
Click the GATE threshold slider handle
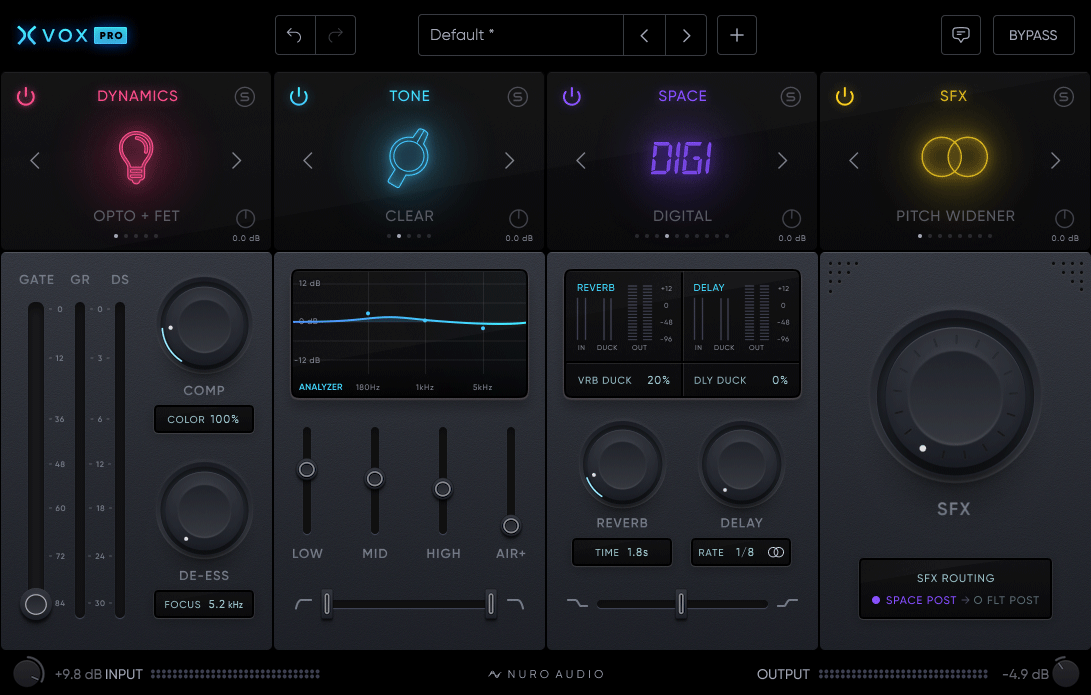35,605
